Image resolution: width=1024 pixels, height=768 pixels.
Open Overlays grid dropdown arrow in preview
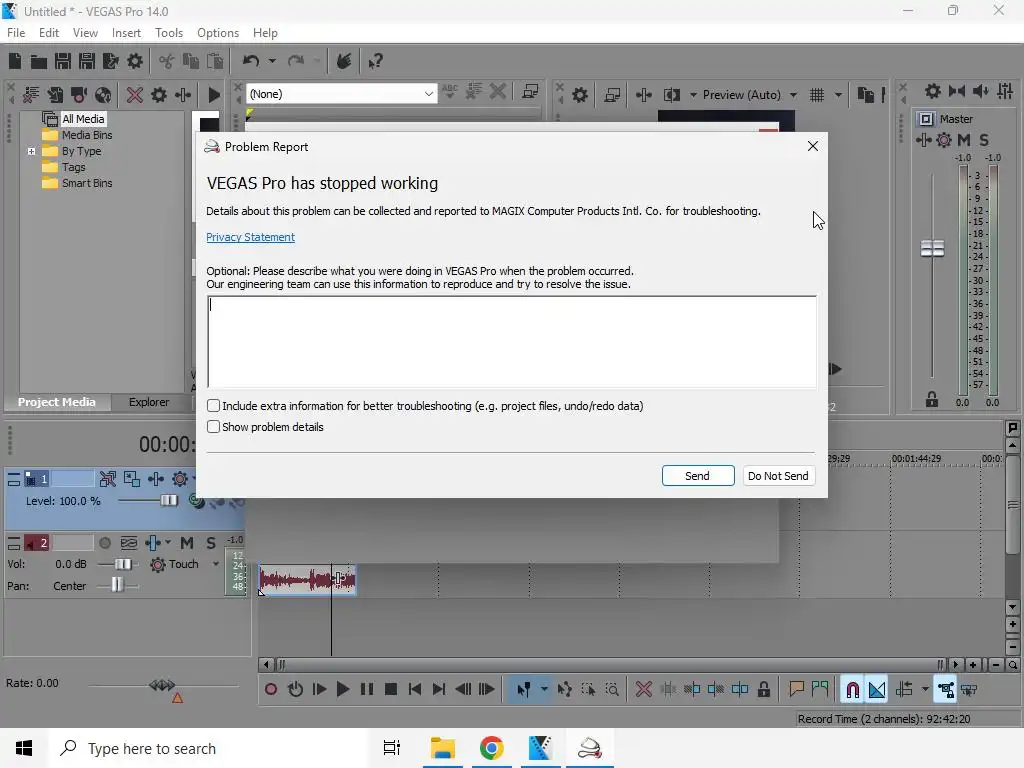click(838, 95)
